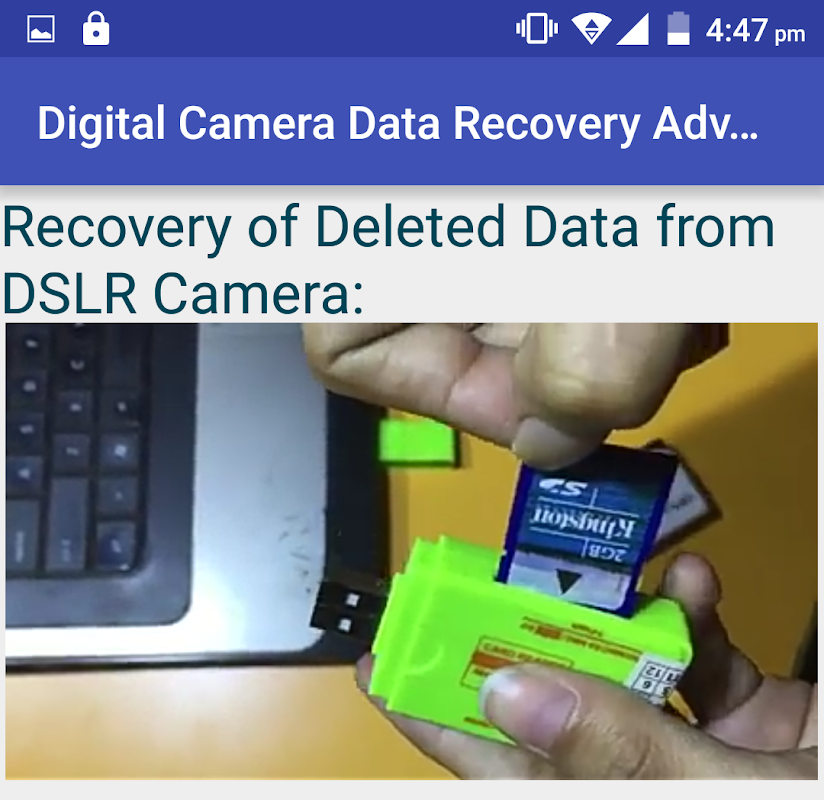Tap the black arrow on SD card
The height and width of the screenshot is (800, 824).
569,582
